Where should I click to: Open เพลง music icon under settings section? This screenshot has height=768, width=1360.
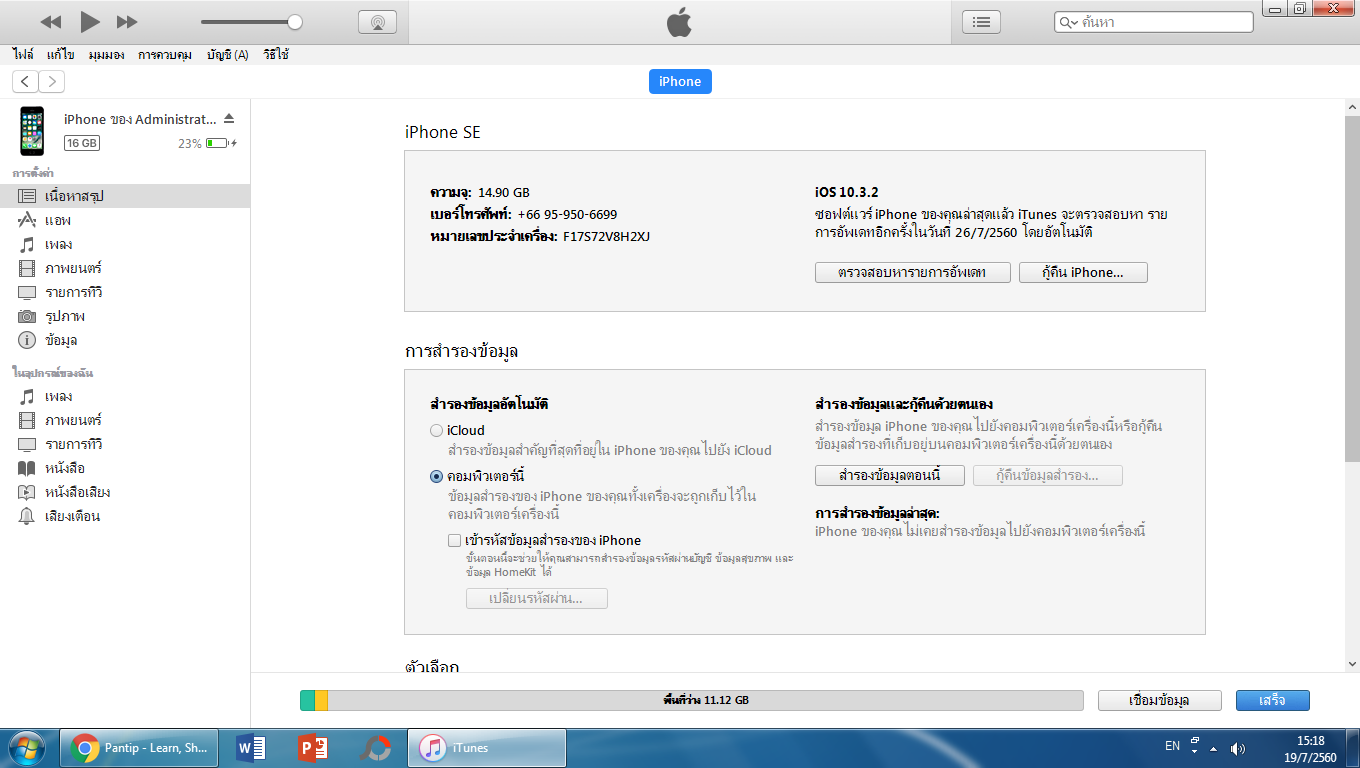[x=27, y=244]
